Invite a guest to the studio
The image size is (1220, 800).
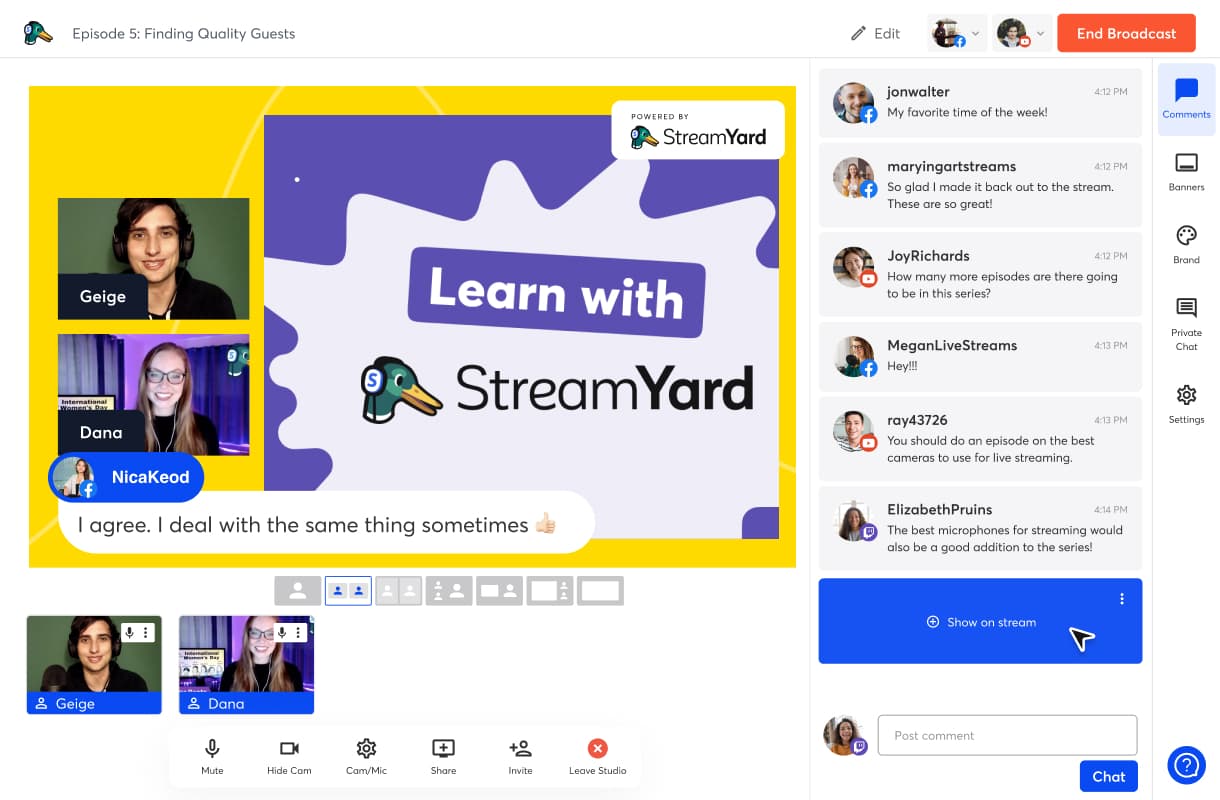coord(520,757)
